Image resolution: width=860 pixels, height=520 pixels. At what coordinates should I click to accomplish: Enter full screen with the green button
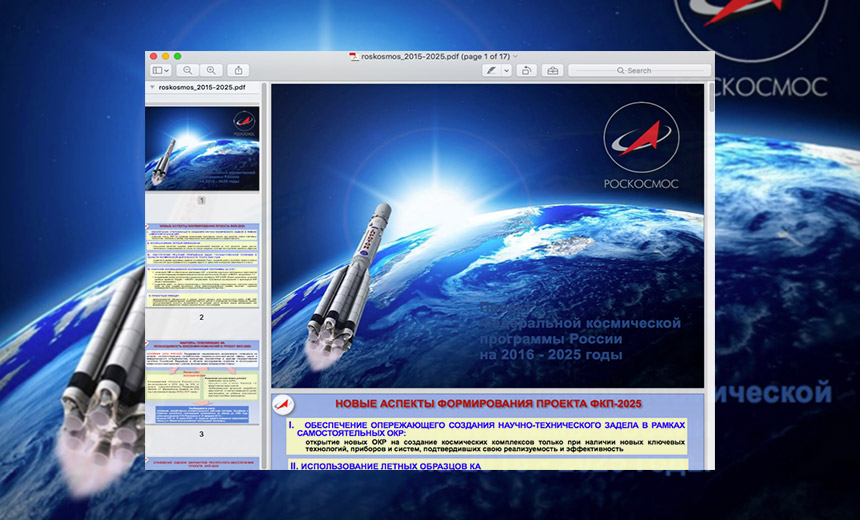click(x=178, y=56)
